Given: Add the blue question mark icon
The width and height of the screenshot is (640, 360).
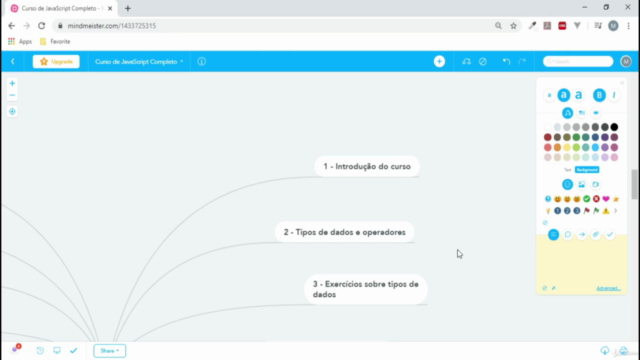Looking at the screenshot, I should [548, 199].
